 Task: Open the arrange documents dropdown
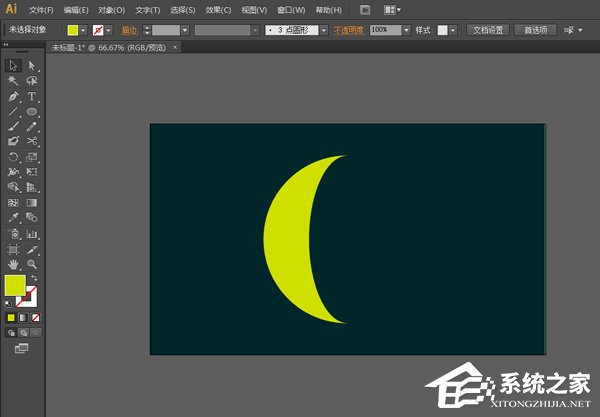[x=392, y=10]
